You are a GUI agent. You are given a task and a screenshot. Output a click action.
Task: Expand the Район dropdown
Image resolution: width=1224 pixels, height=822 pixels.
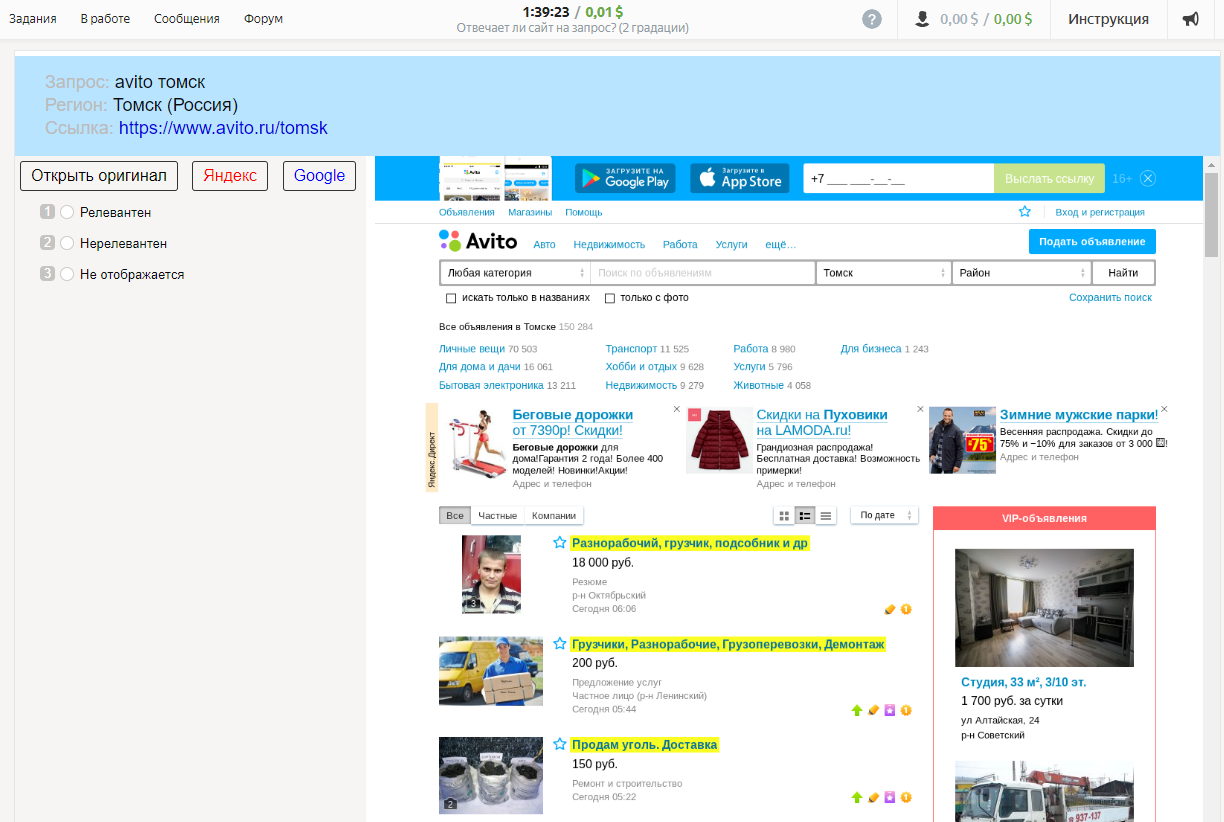click(1021, 273)
